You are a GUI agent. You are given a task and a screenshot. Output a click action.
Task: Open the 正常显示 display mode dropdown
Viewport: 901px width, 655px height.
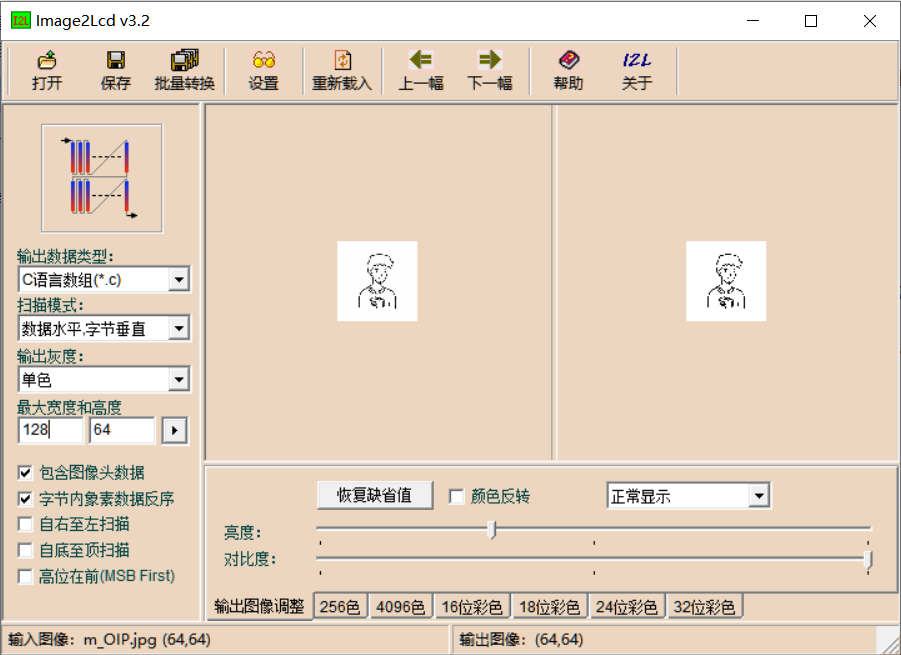pyautogui.click(x=760, y=495)
